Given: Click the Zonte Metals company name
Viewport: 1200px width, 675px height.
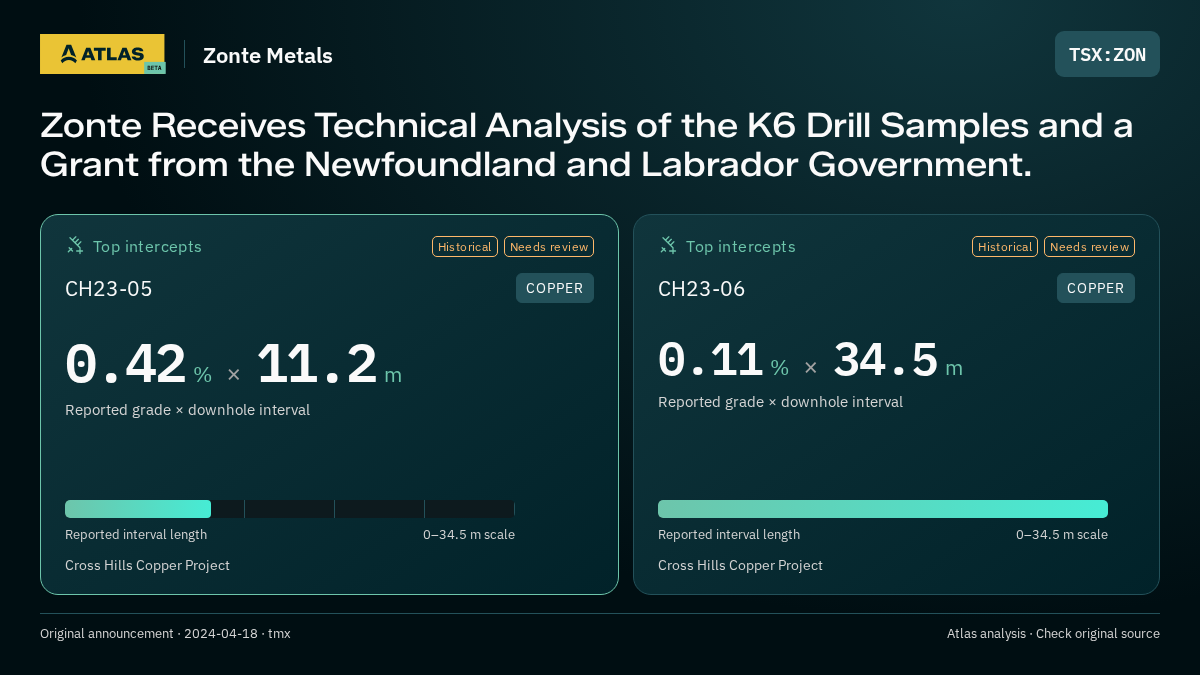Looking at the screenshot, I should point(268,56).
